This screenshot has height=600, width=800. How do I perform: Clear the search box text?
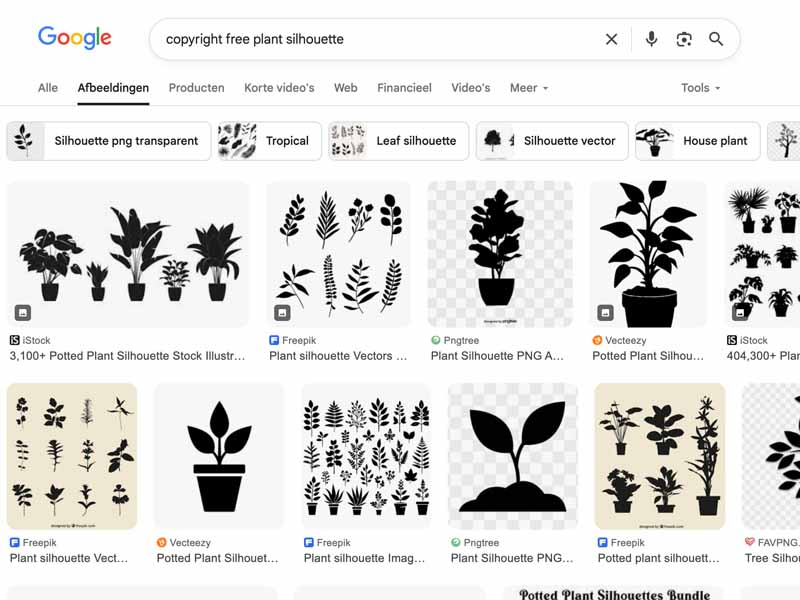pos(611,39)
